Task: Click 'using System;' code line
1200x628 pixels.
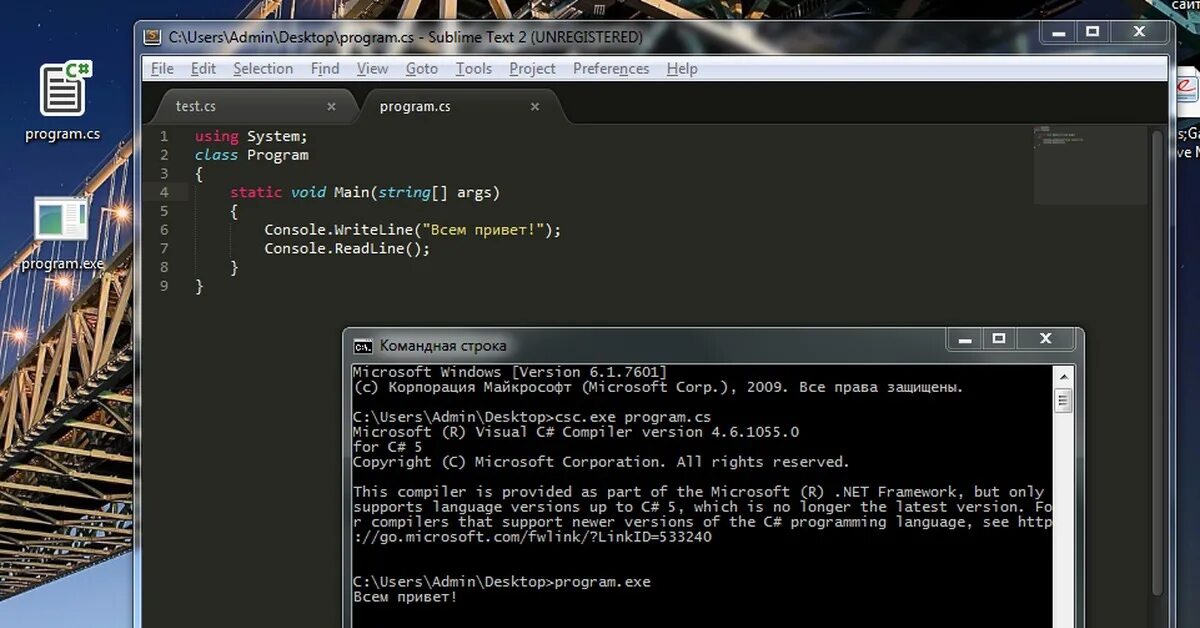Action: tap(251, 136)
